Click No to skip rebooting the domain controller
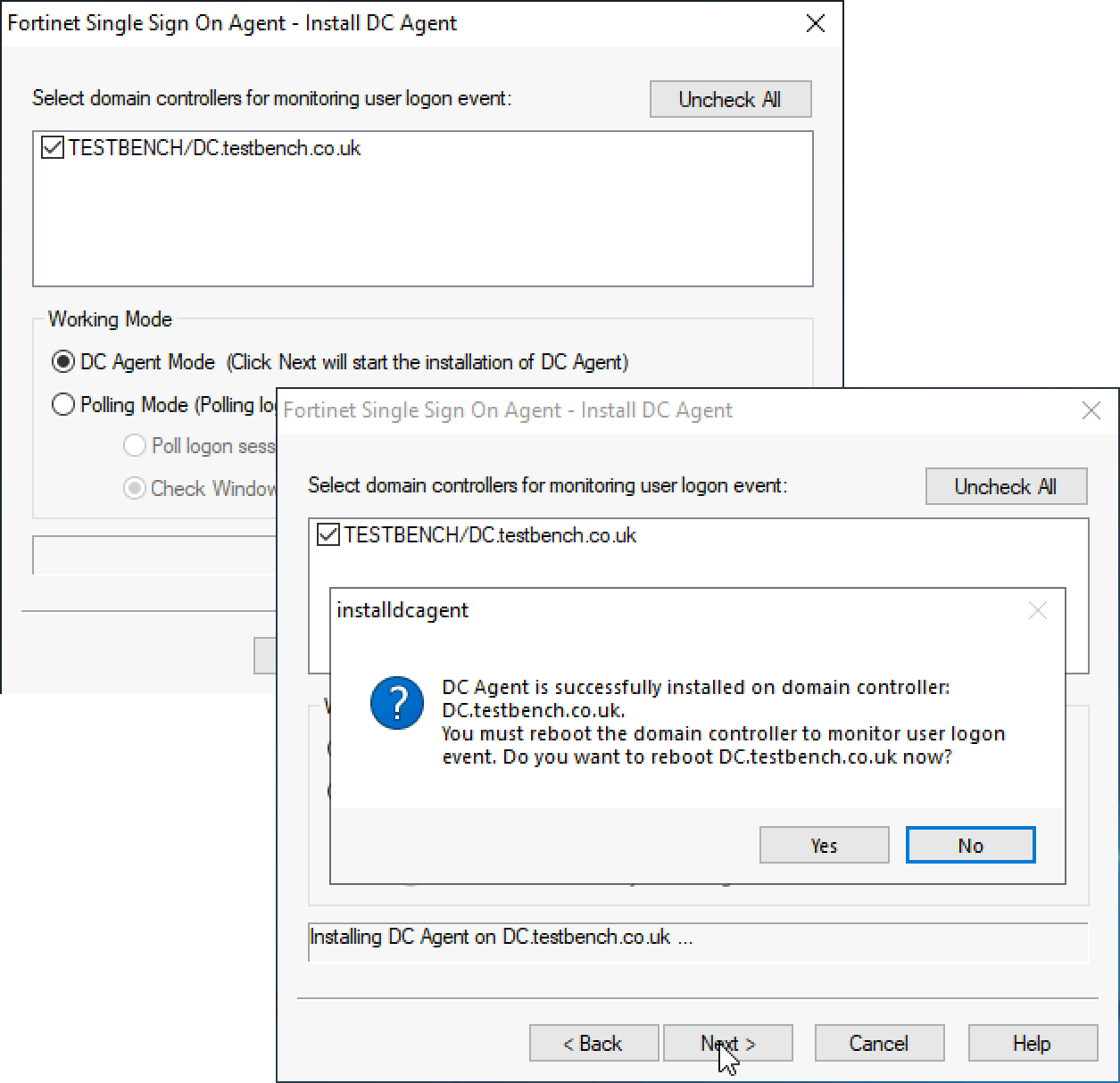Image resolution: width=1120 pixels, height=1083 pixels. point(969,845)
